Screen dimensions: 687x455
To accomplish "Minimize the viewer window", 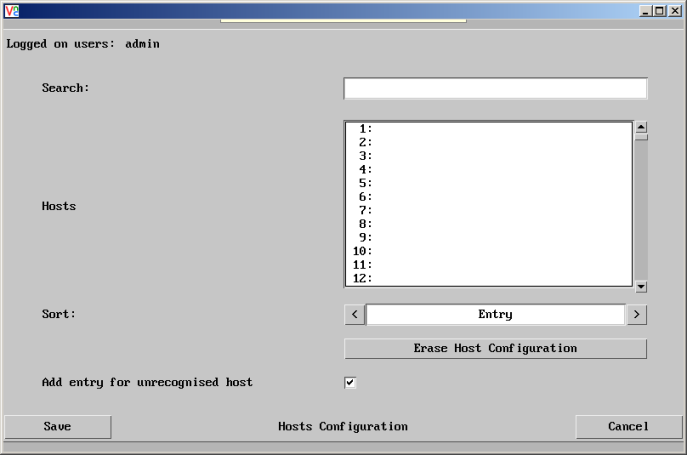I will click(645, 11).
